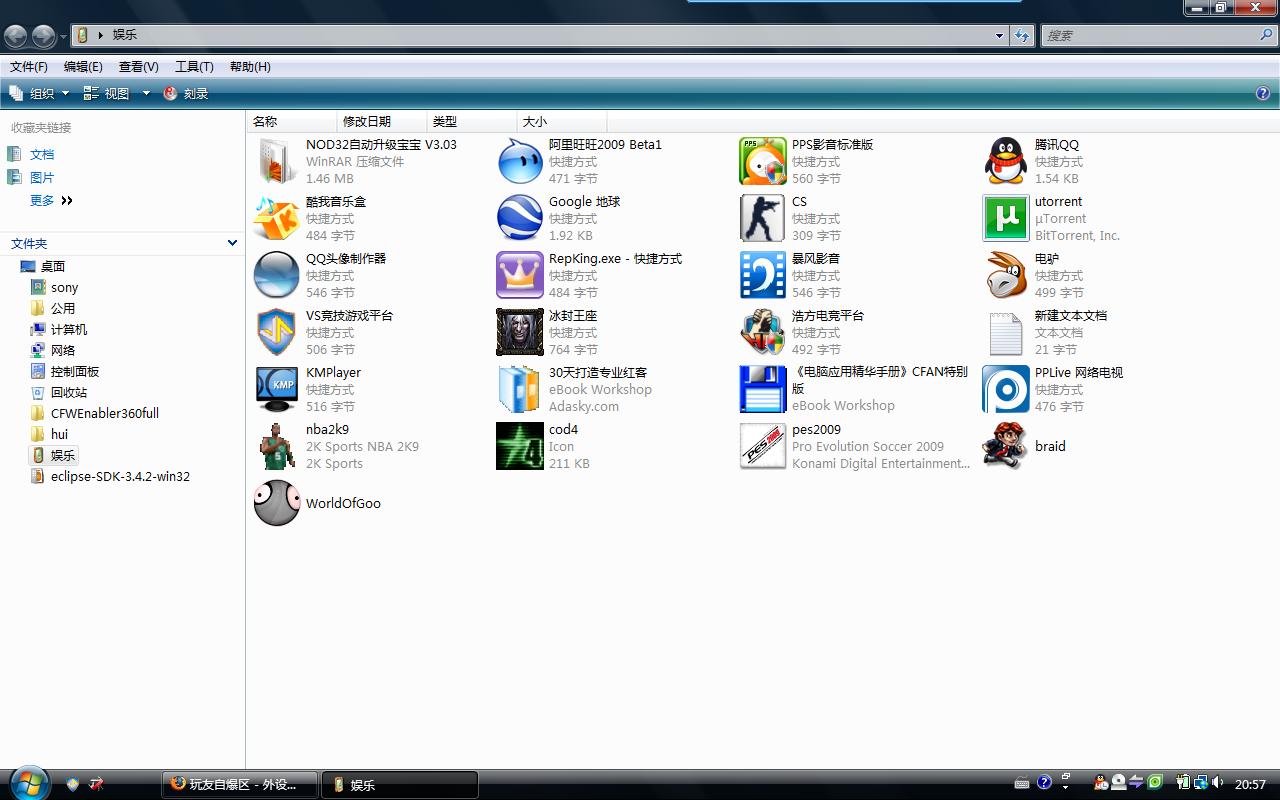Launch the 暴风影音 player icon
The image size is (1280, 800).
(763, 275)
